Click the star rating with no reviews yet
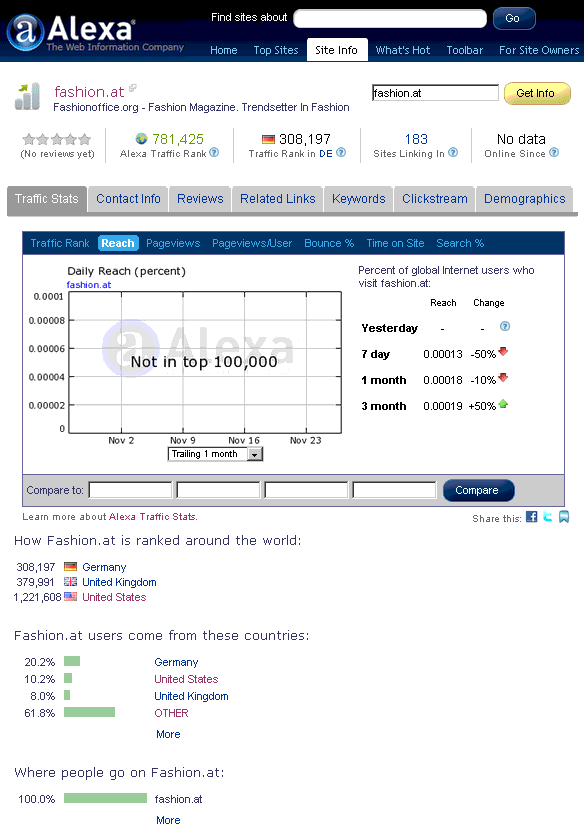Viewport: 584px width, 829px height. pos(57,140)
